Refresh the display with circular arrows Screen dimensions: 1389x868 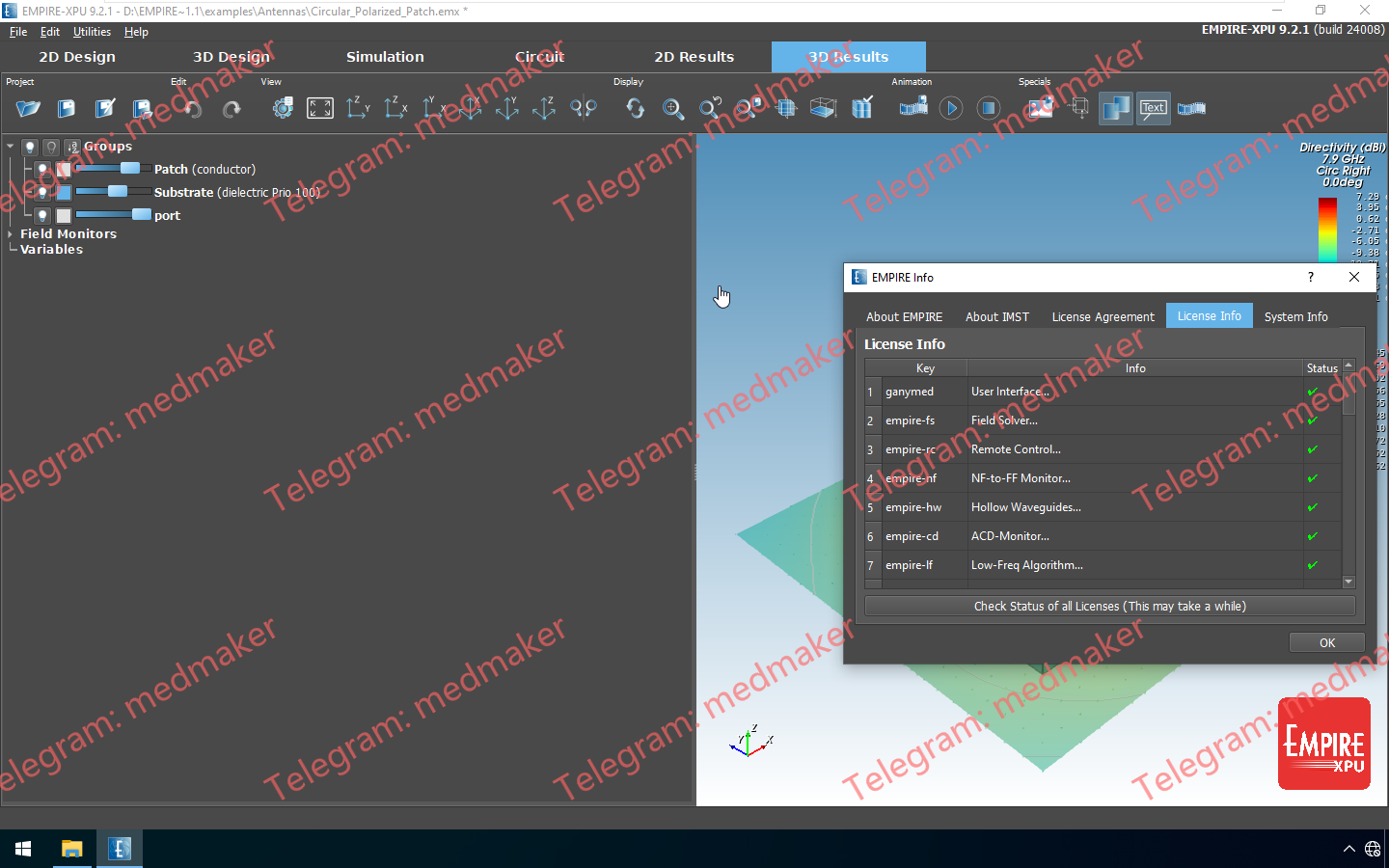(x=636, y=108)
